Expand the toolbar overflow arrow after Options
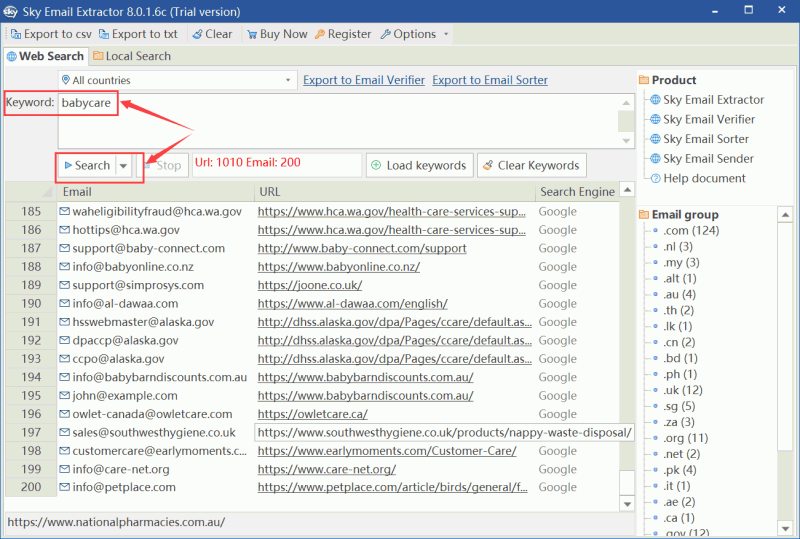The width and height of the screenshot is (800, 539). pos(446,34)
